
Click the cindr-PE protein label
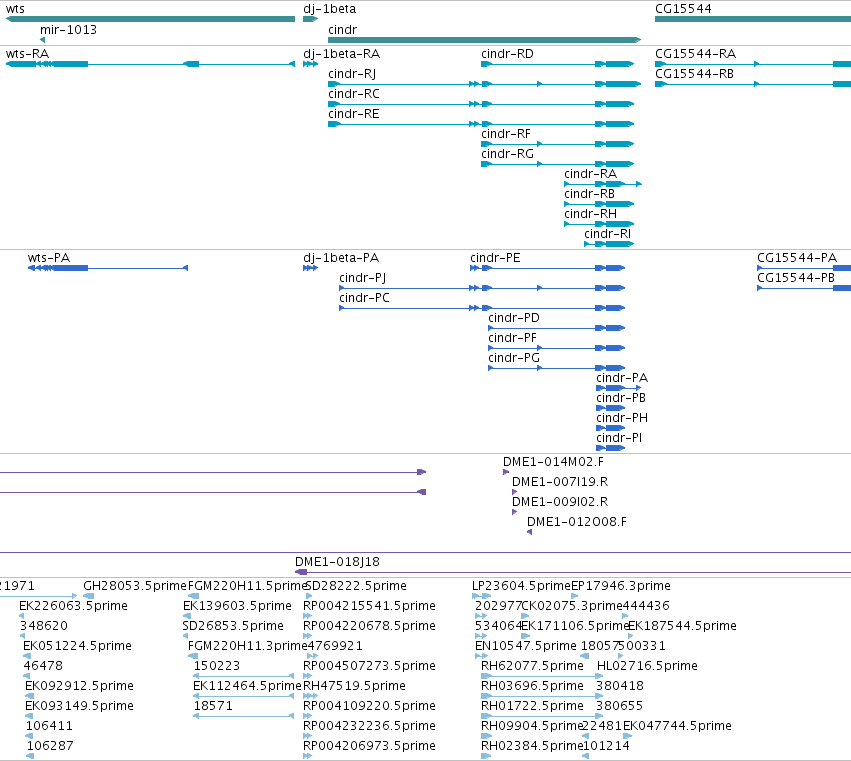pyautogui.click(x=495, y=258)
